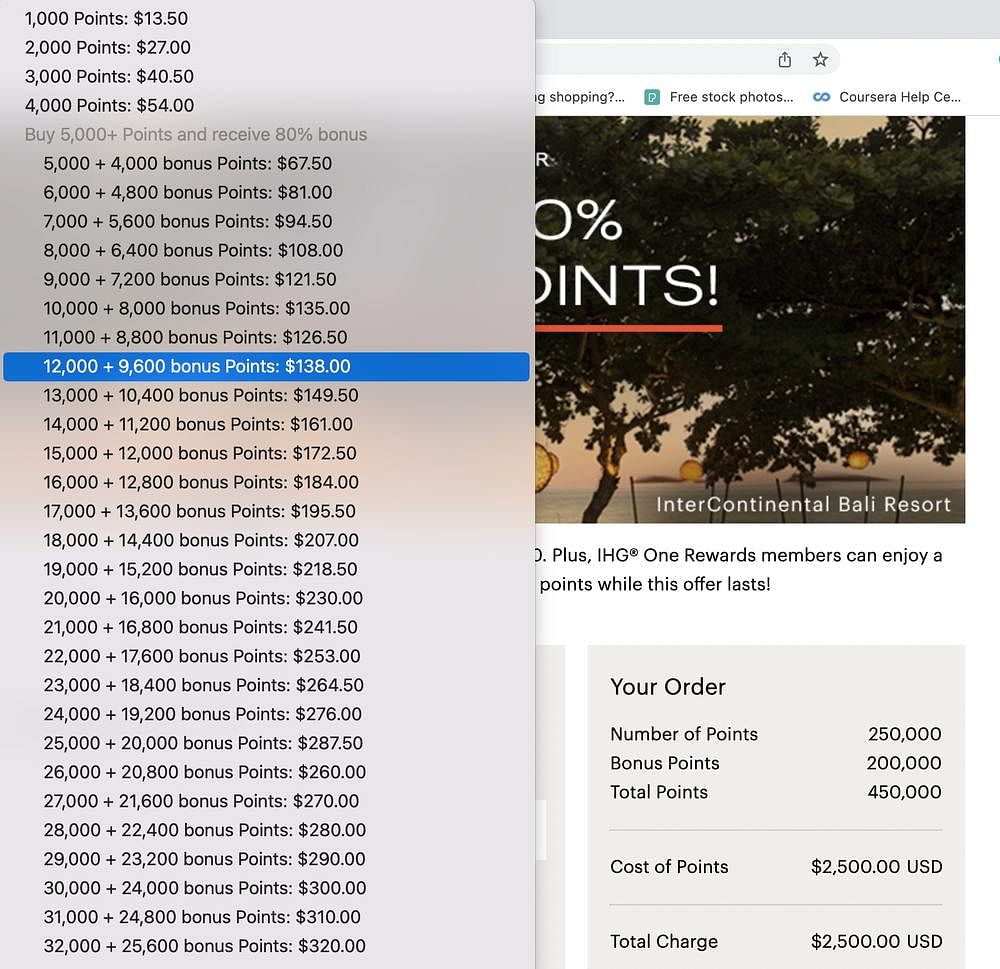Open the shopping bookmark in bookmarks bar

pos(580,97)
